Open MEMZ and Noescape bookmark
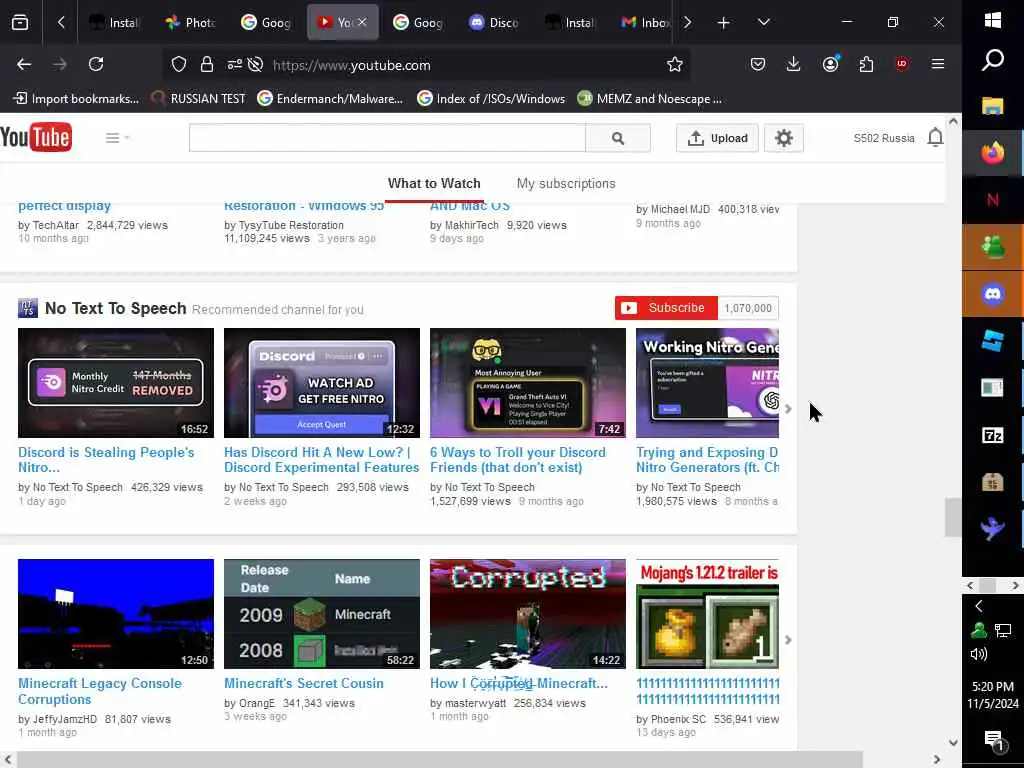 pyautogui.click(x=650, y=99)
